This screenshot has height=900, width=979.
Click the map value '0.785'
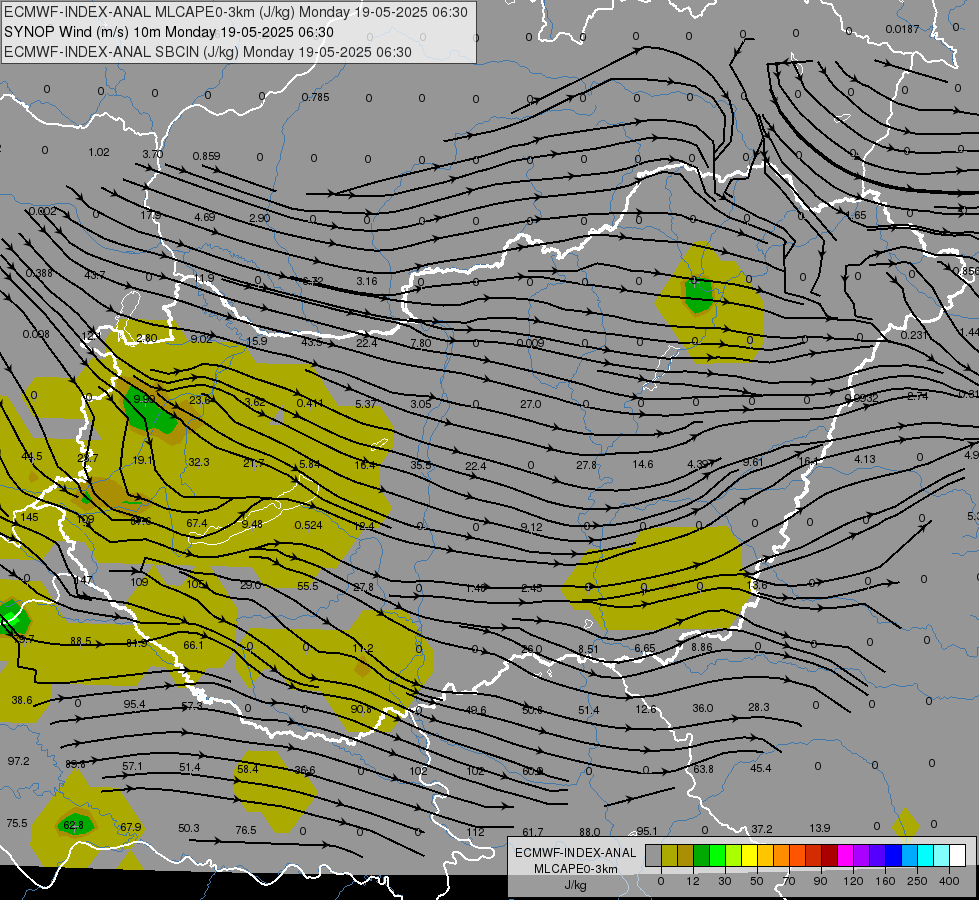[315, 97]
